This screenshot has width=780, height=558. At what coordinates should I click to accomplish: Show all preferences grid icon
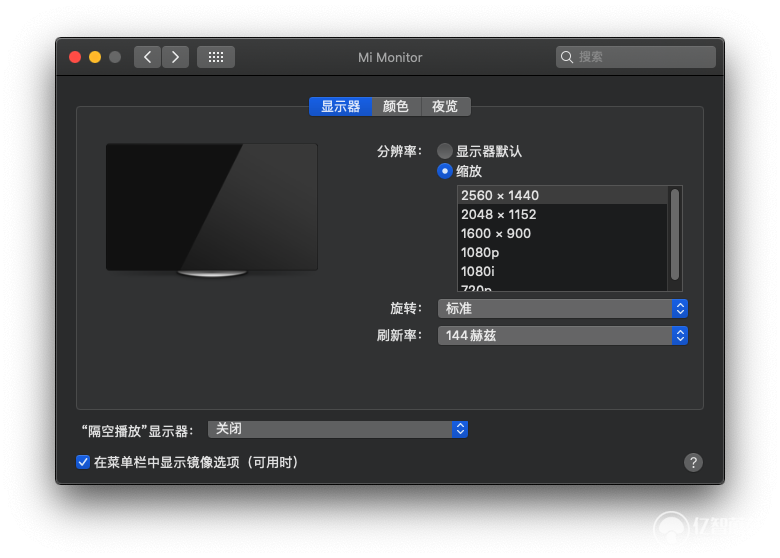coord(216,57)
